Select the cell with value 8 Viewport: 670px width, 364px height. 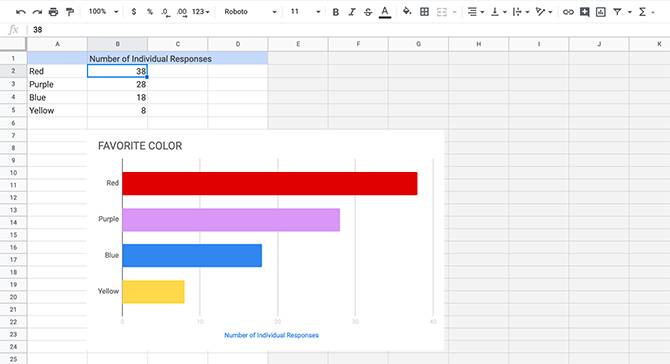click(118, 110)
